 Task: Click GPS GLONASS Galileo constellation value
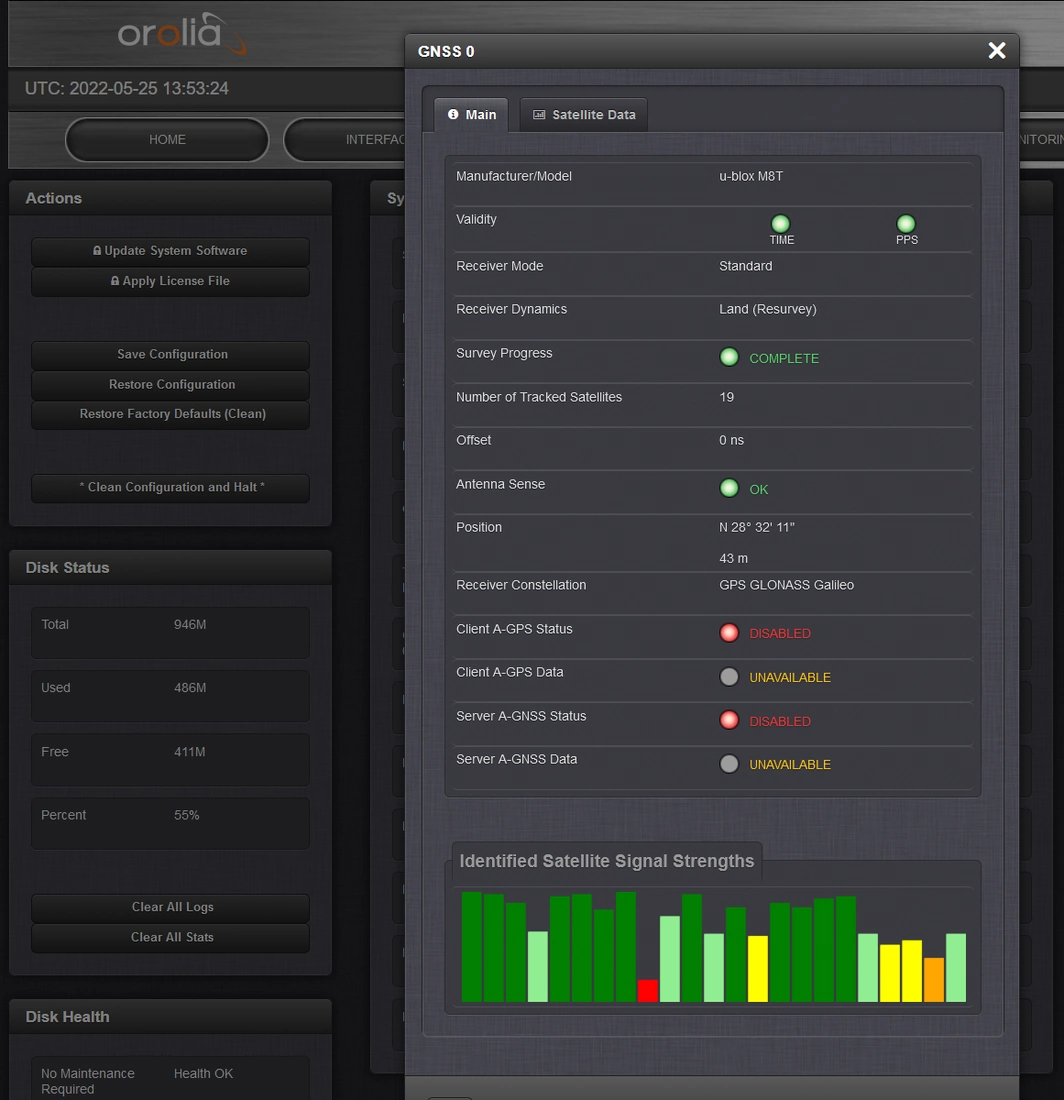click(786, 585)
